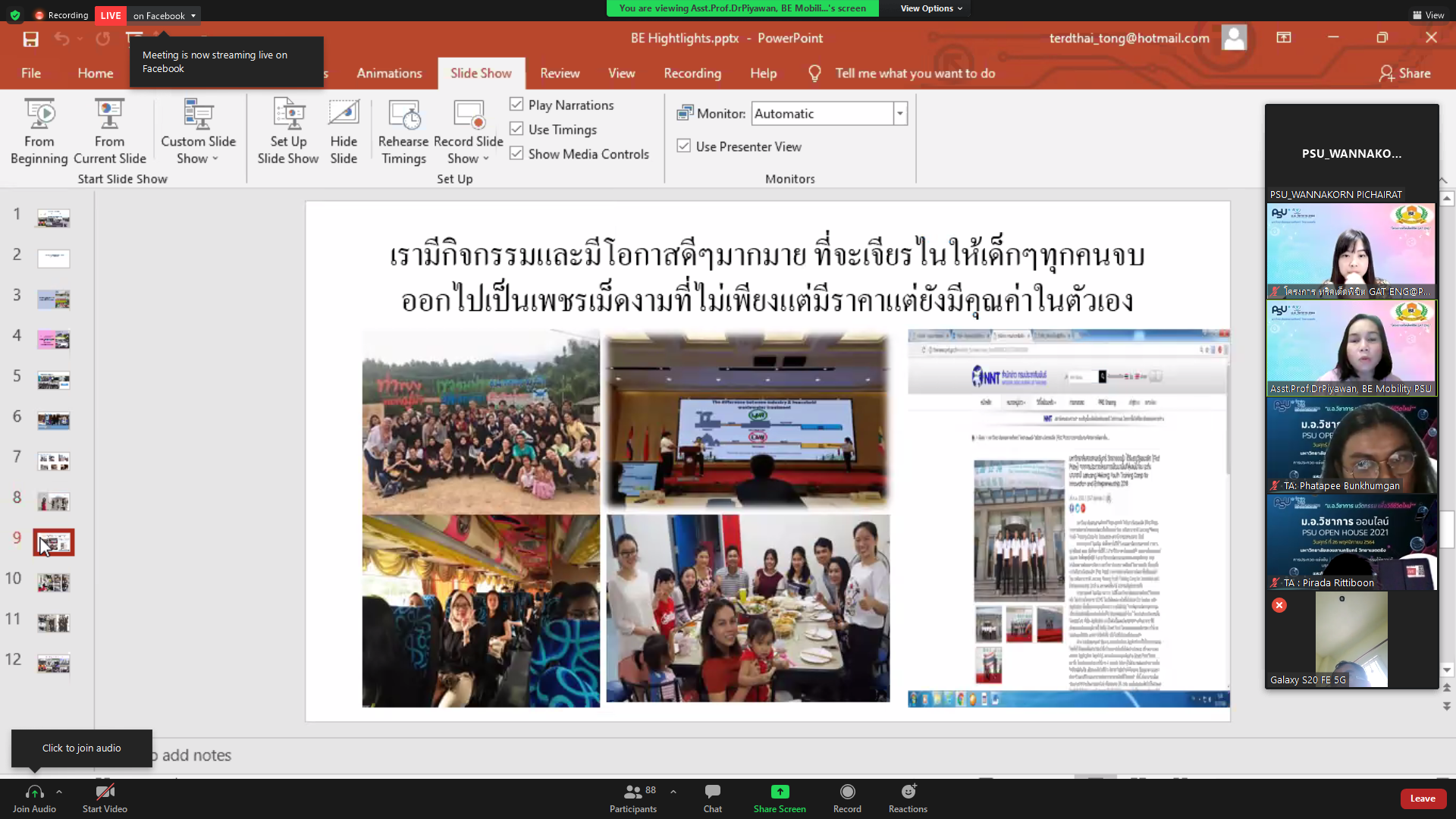
Task: Expand the Monitor Automatic dropdown
Action: click(x=900, y=114)
